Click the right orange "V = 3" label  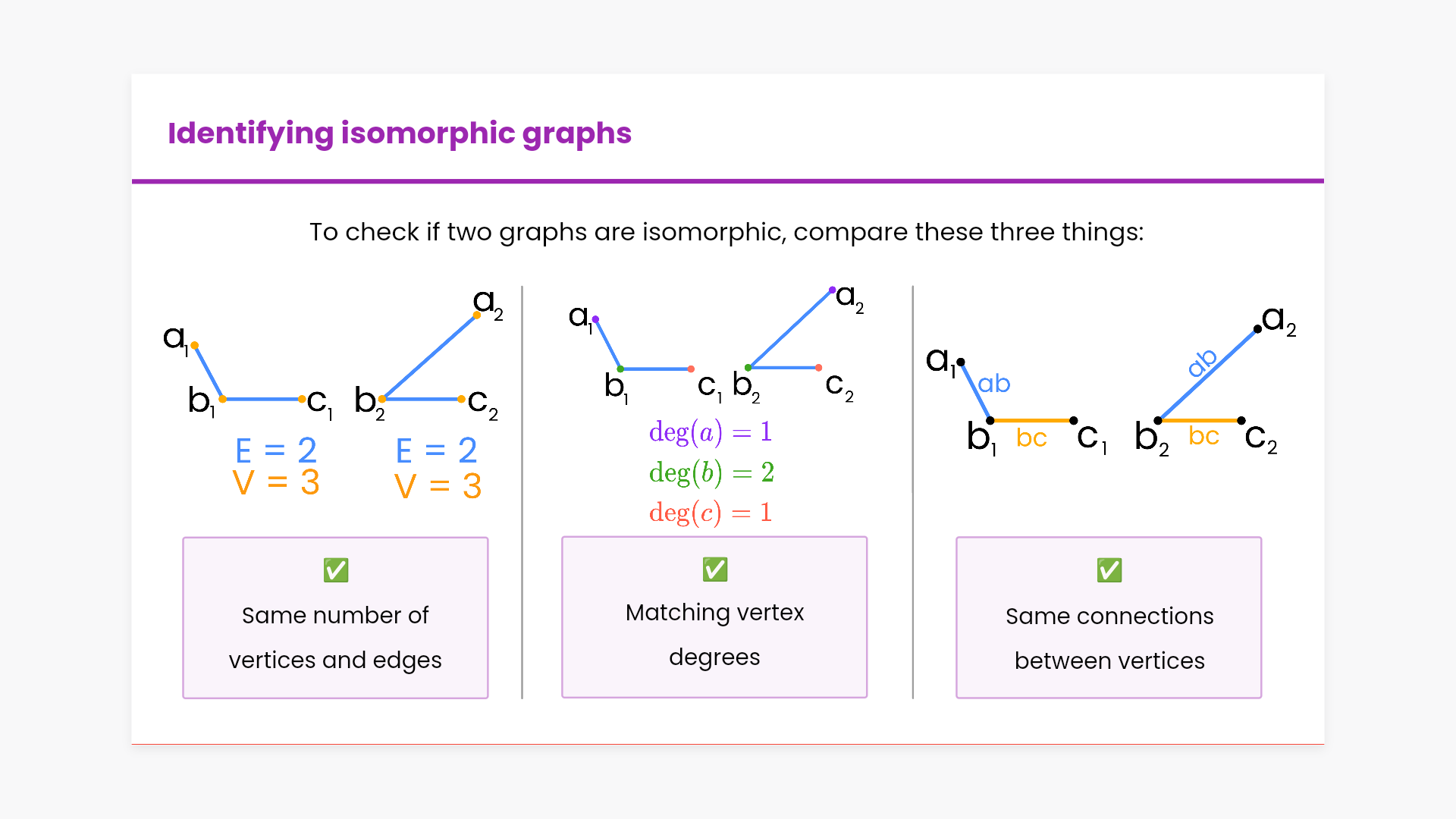point(438,486)
